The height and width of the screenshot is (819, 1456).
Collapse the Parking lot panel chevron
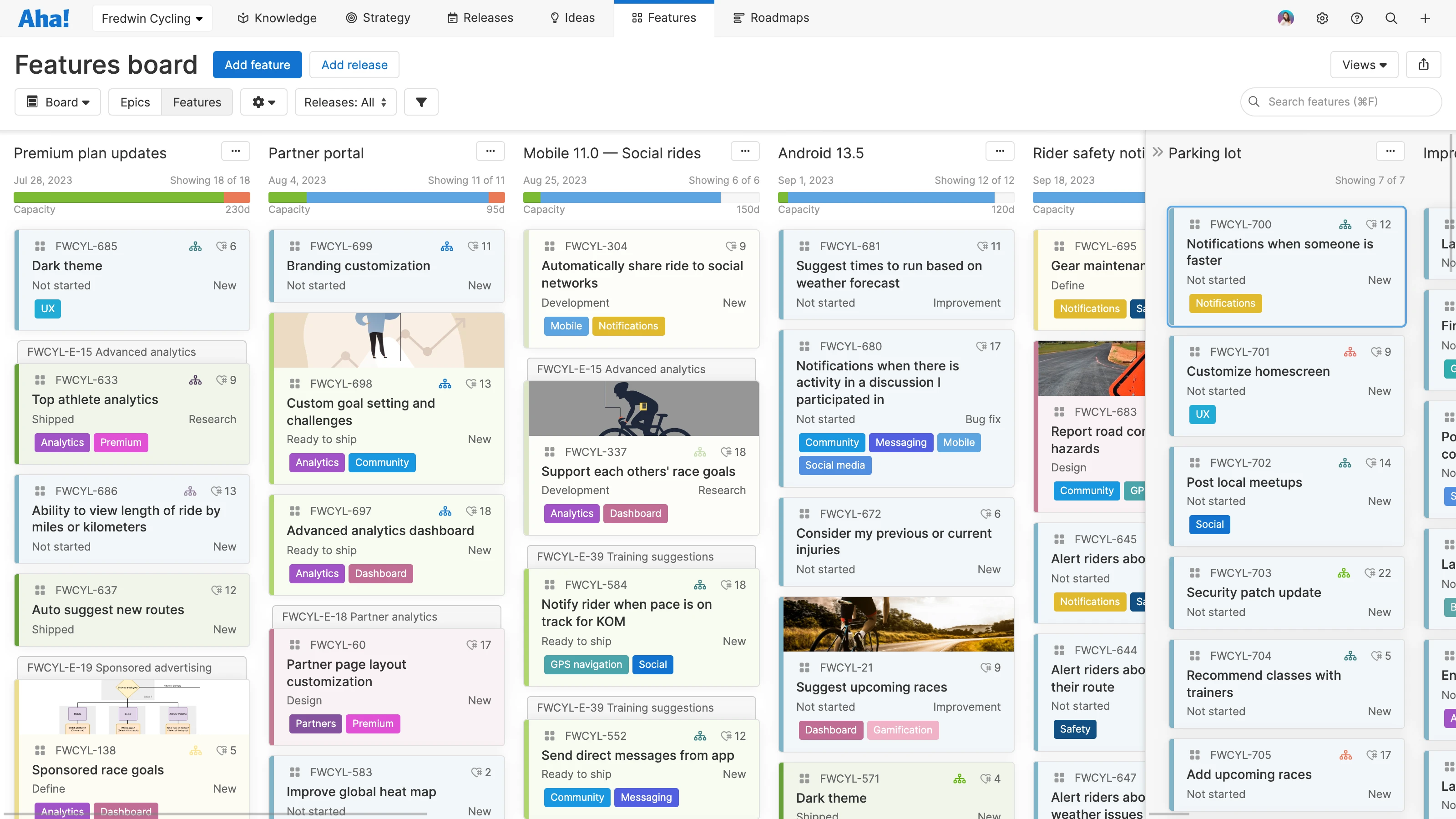click(1158, 152)
